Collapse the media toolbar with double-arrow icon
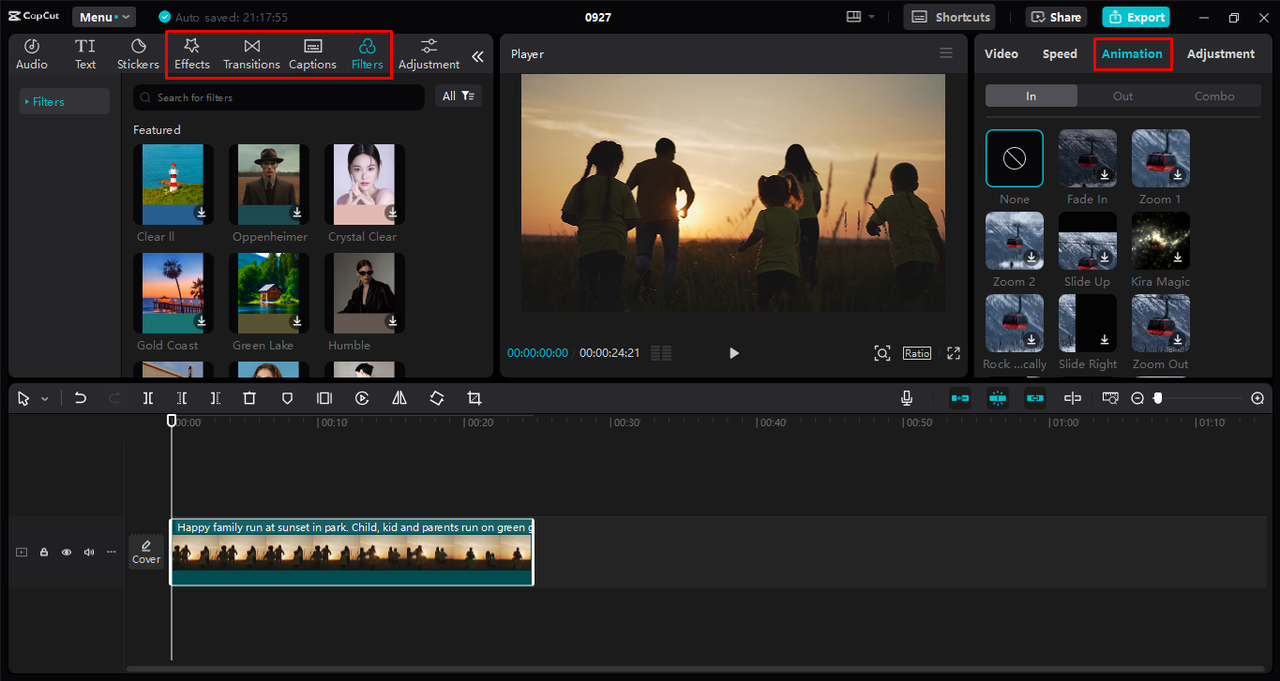The image size is (1280, 681). click(477, 57)
